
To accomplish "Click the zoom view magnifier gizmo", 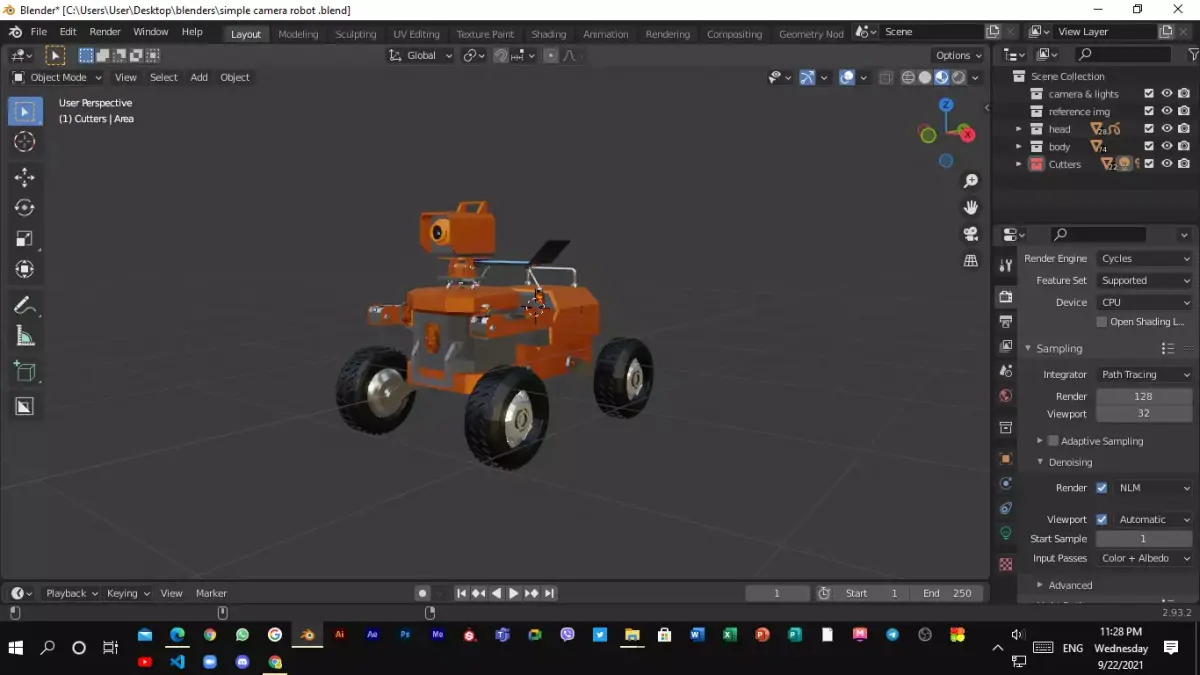I will [970, 181].
